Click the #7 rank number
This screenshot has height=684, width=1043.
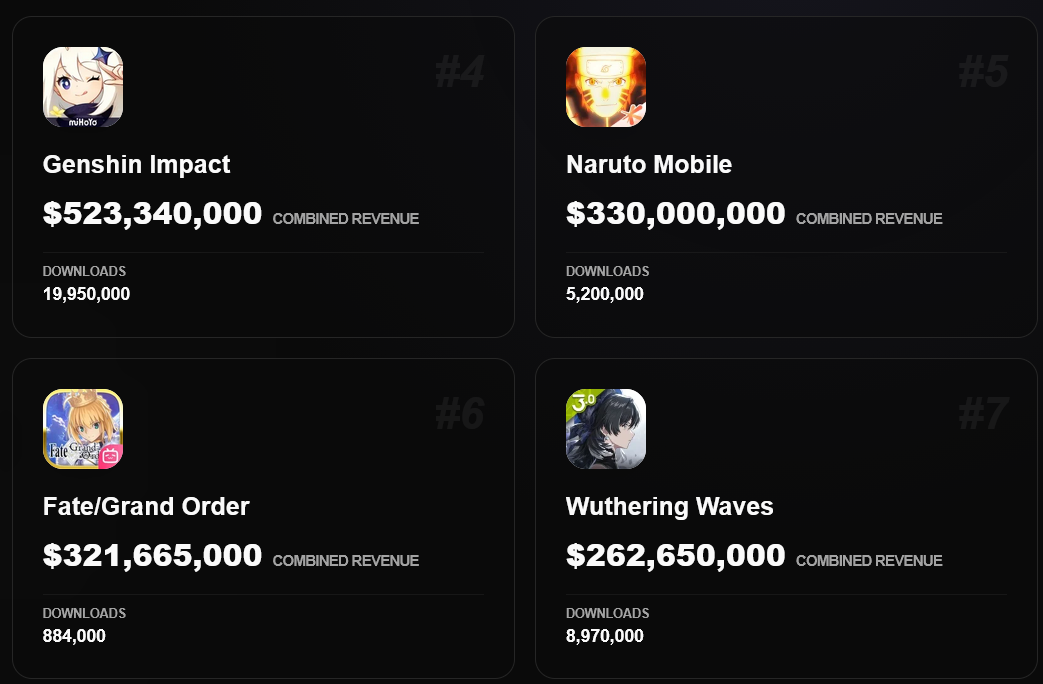(x=983, y=414)
